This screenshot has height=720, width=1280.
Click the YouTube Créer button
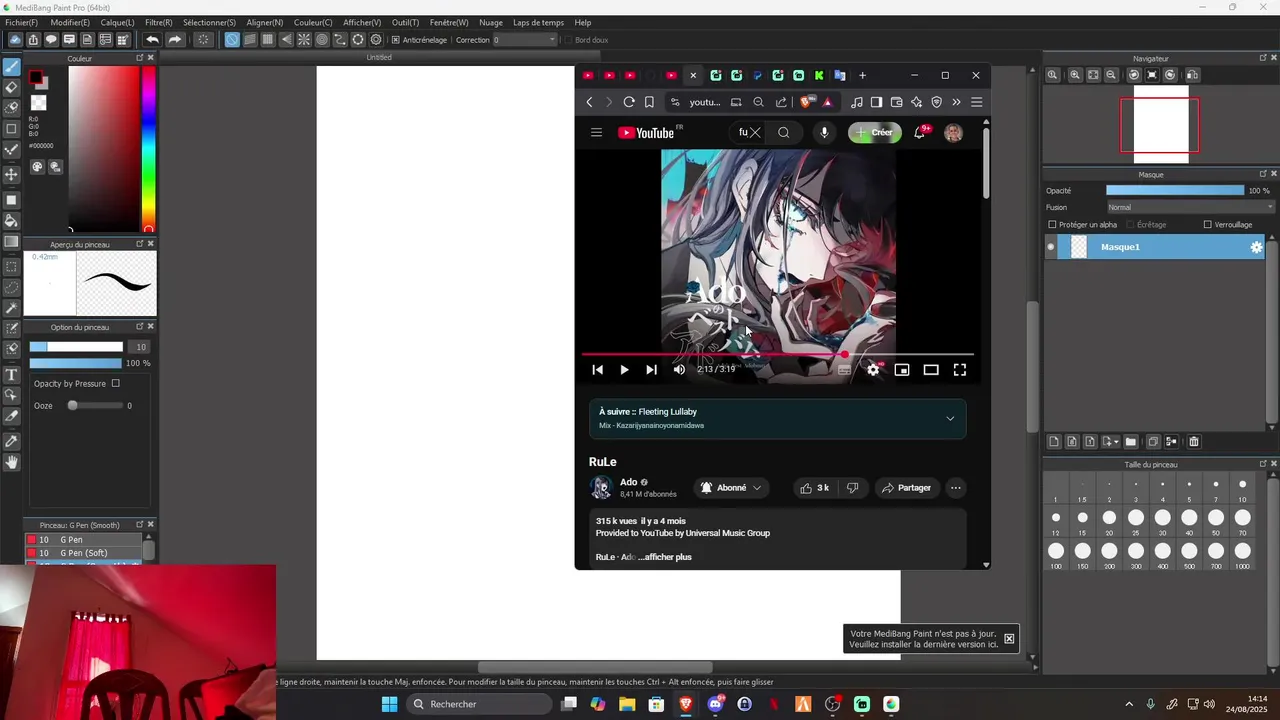[x=875, y=132]
